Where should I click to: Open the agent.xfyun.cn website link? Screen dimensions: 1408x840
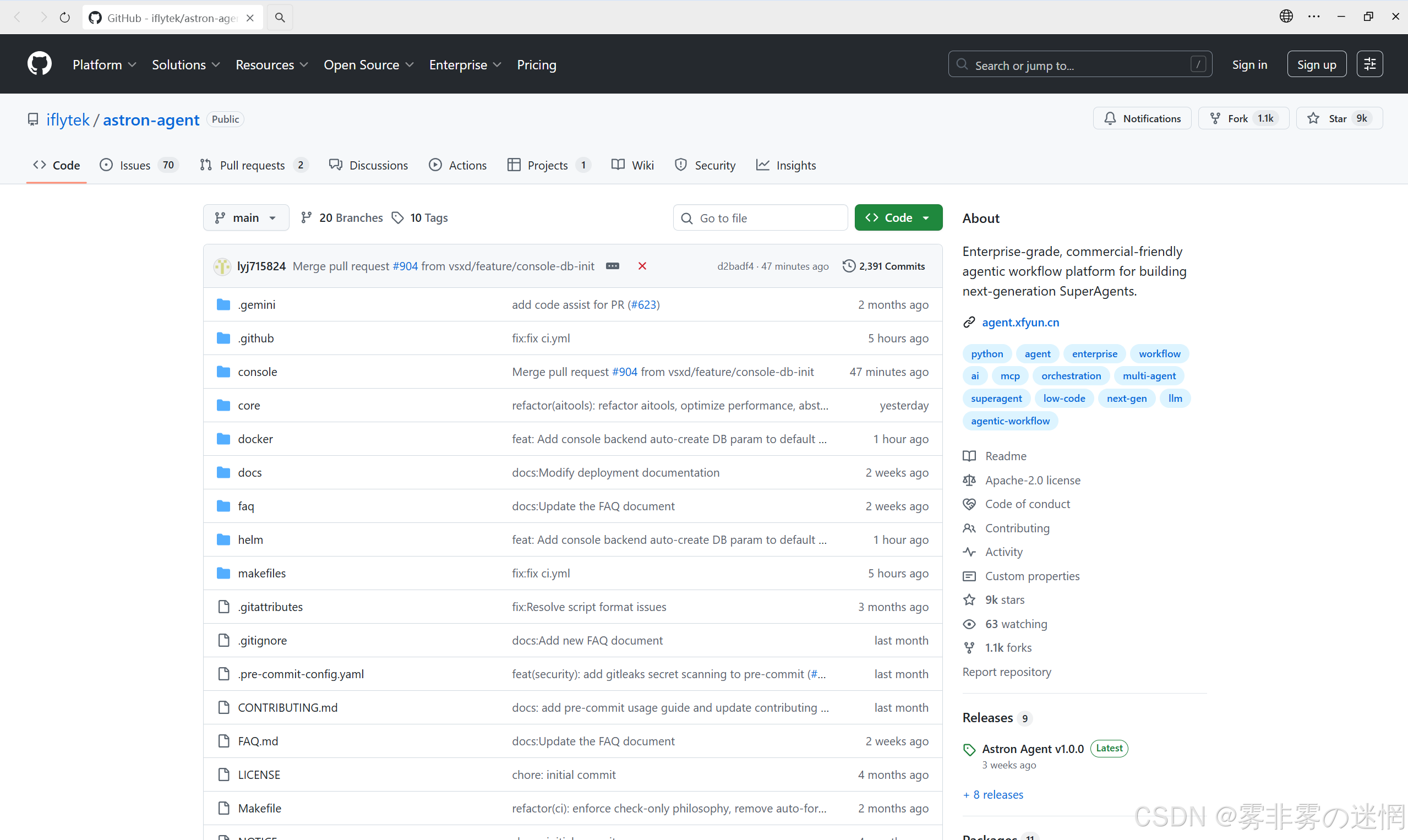point(1020,322)
